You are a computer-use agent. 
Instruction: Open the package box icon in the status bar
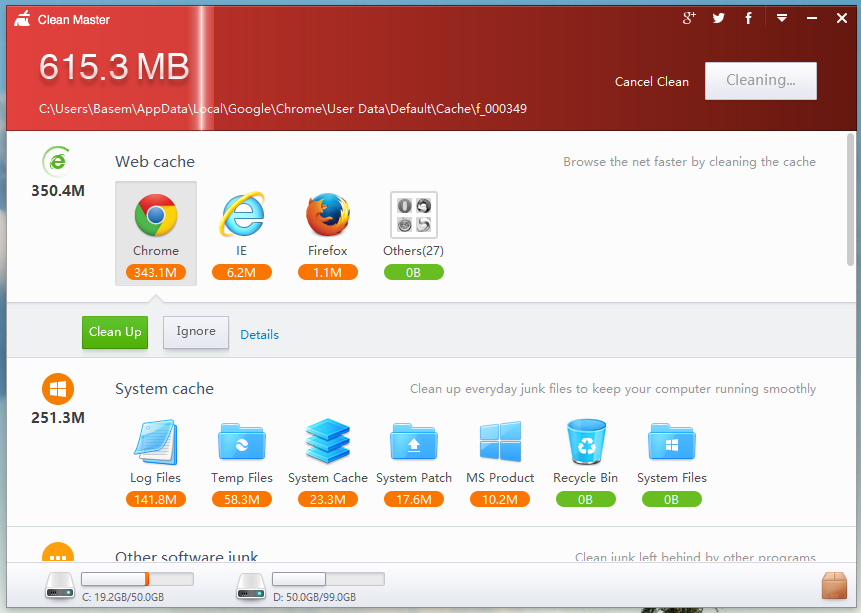pos(835,586)
